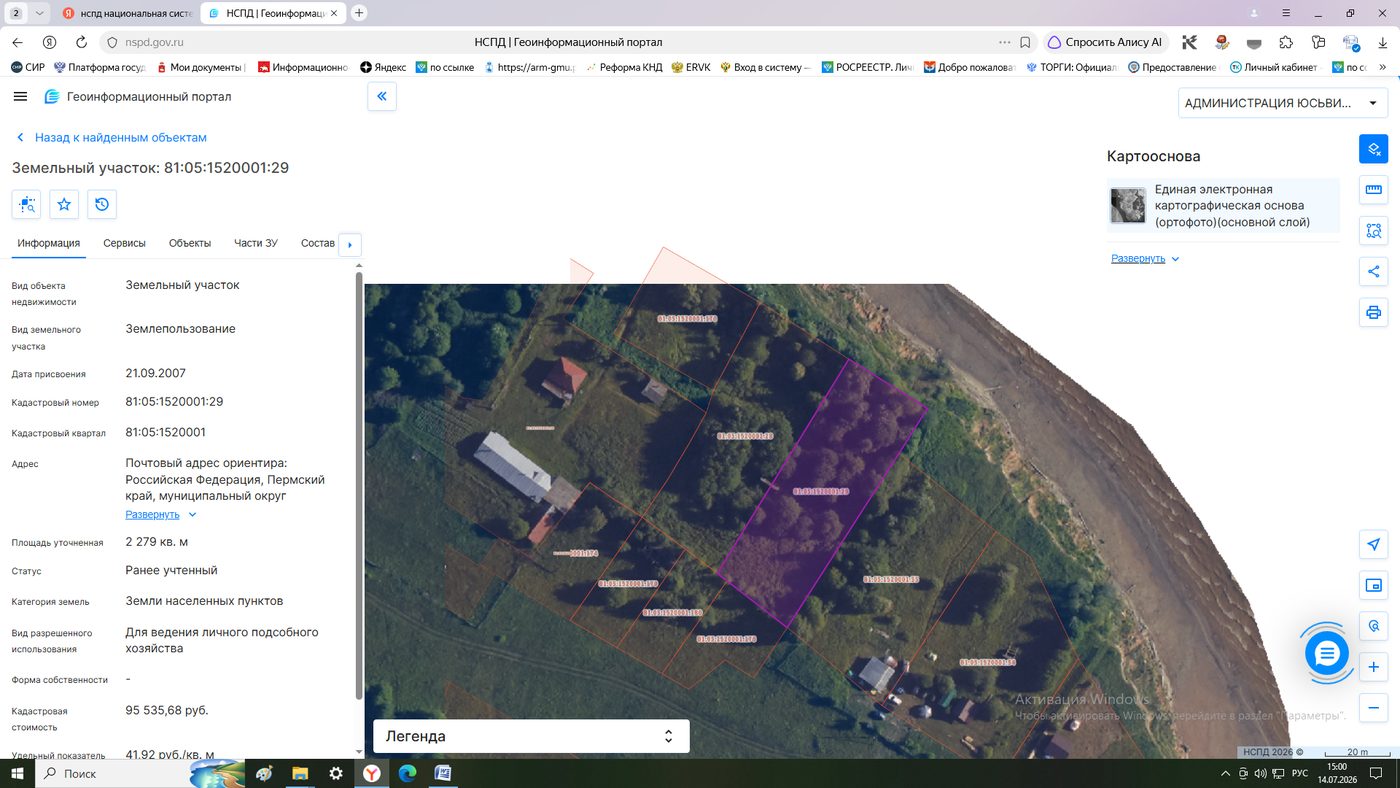Open the АДМИНИСТРАЦИЯ ЮСЬВИ... account dropdown
1400x788 pixels.
click(1282, 103)
